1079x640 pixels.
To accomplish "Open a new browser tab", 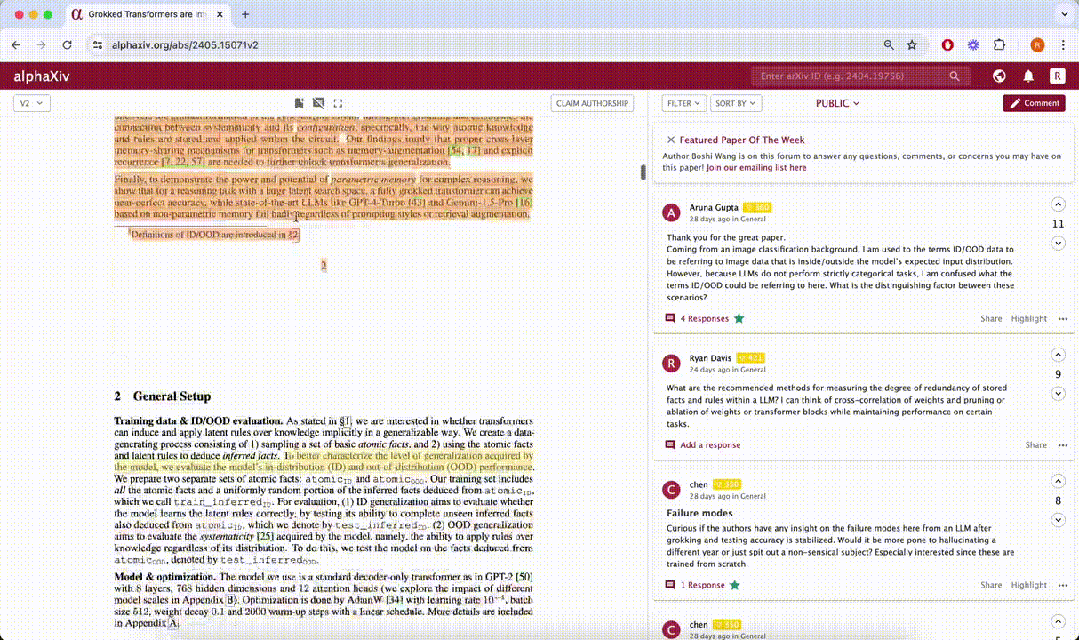I will [x=246, y=15].
